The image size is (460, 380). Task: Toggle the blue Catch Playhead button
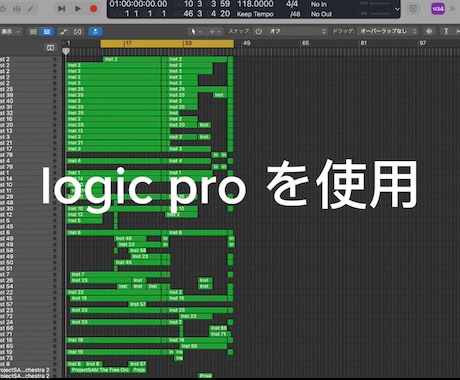click(x=95, y=32)
